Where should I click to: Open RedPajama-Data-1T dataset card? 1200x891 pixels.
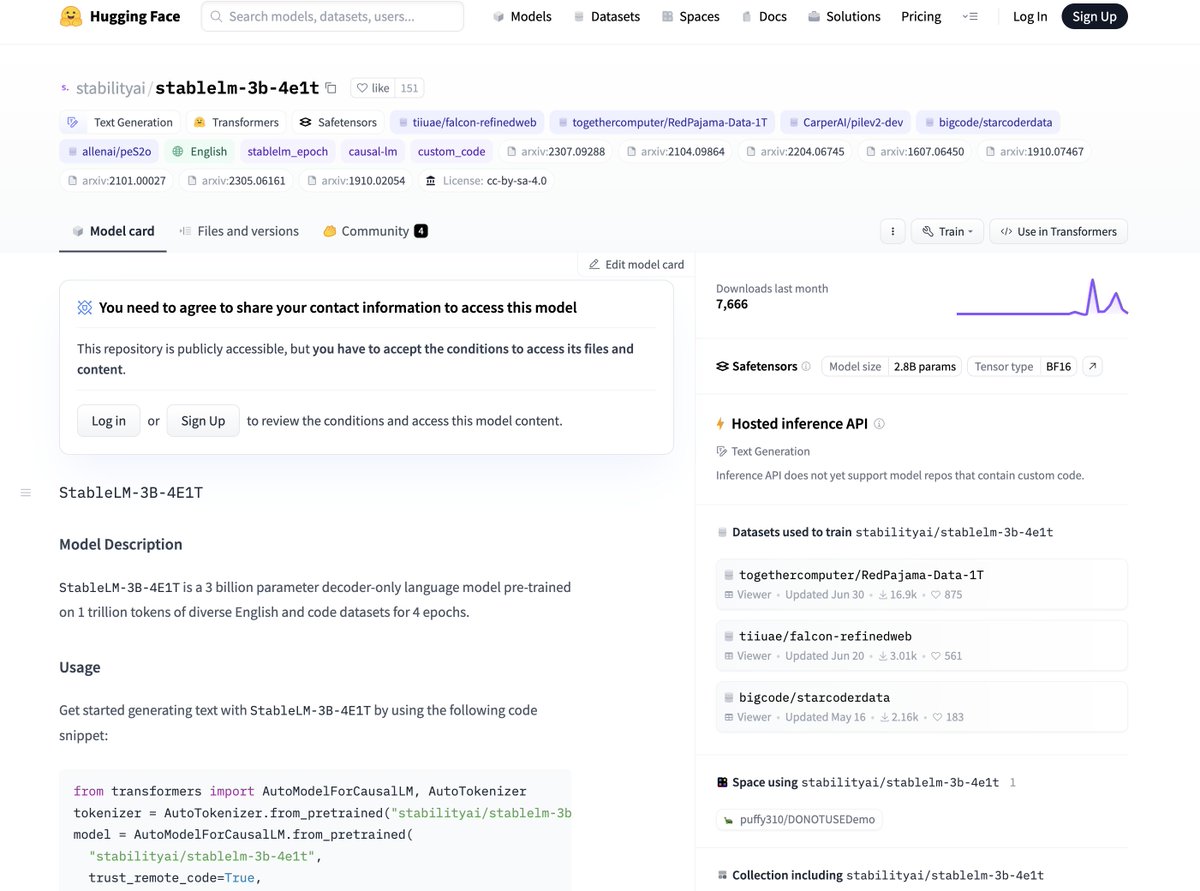click(921, 584)
